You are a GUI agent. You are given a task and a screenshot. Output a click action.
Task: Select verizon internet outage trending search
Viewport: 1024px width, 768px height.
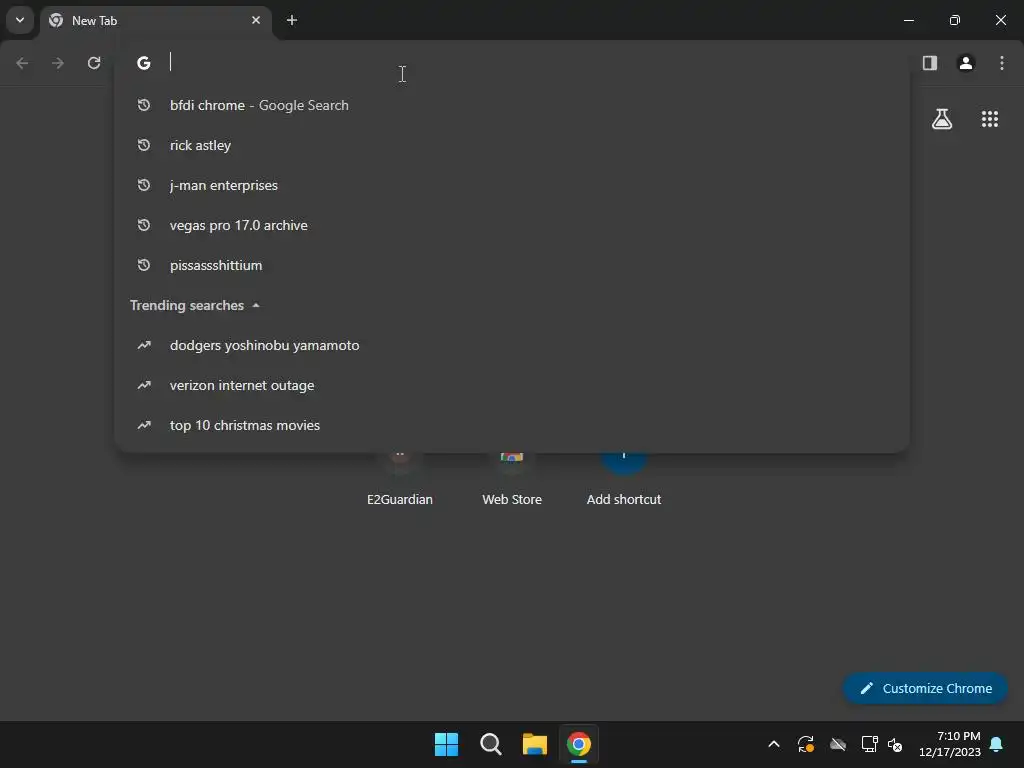512,385
